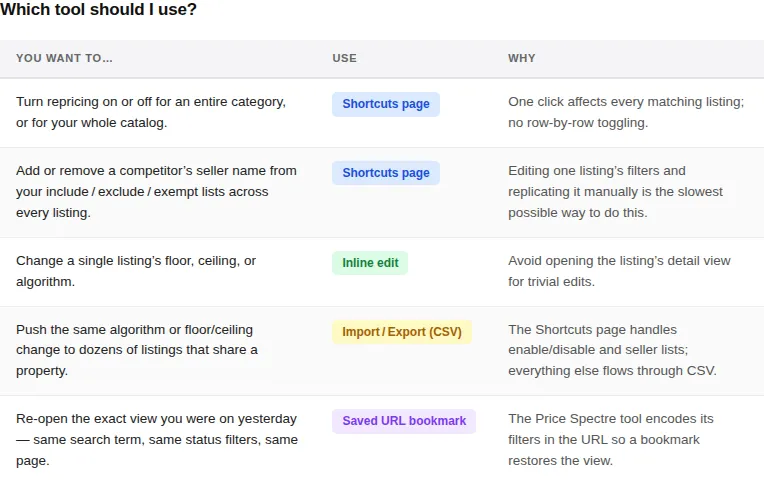Click the 'Re-open the exact view' cell text

click(157, 440)
